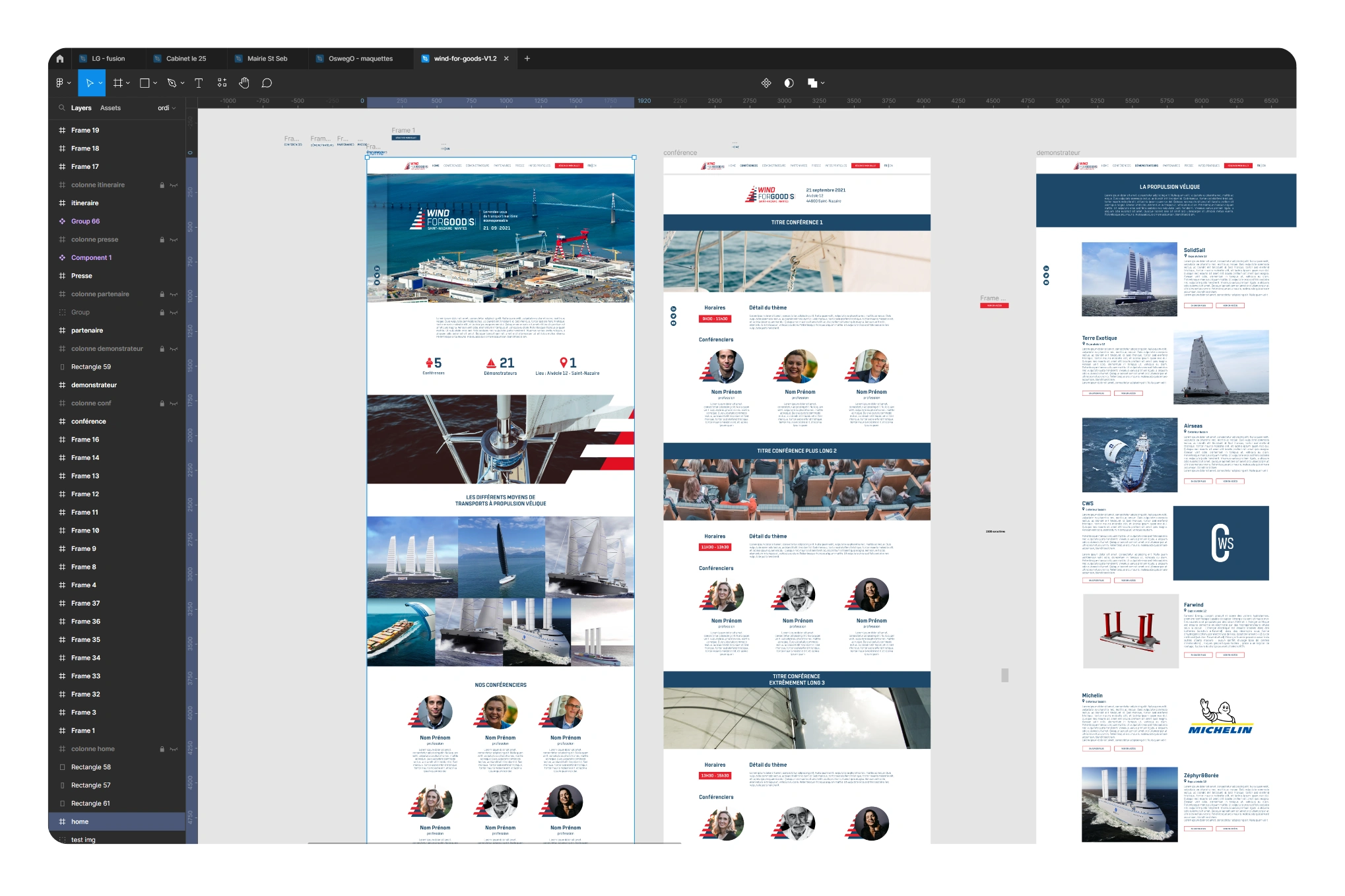Click lock icon on colonne itineraire layer

162,185
